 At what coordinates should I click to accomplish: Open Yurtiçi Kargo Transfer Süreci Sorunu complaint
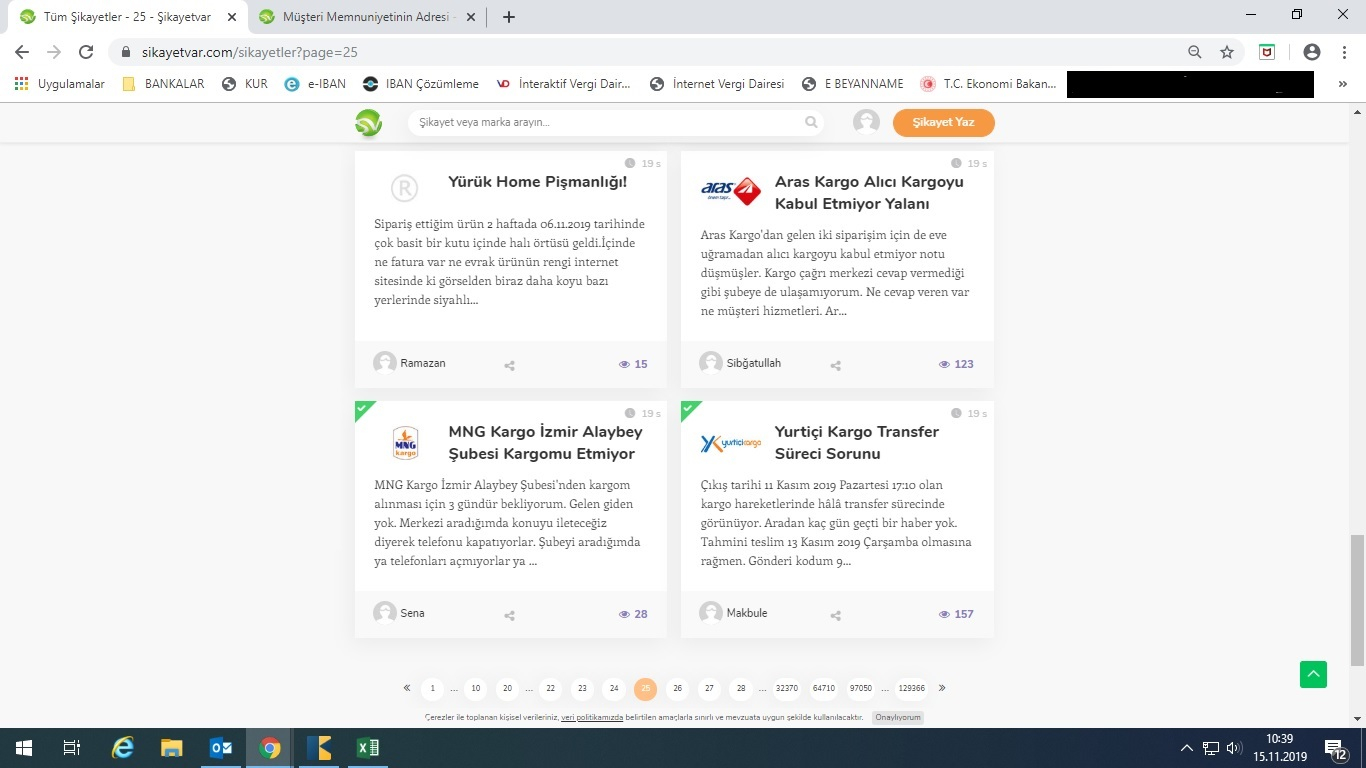pos(857,443)
